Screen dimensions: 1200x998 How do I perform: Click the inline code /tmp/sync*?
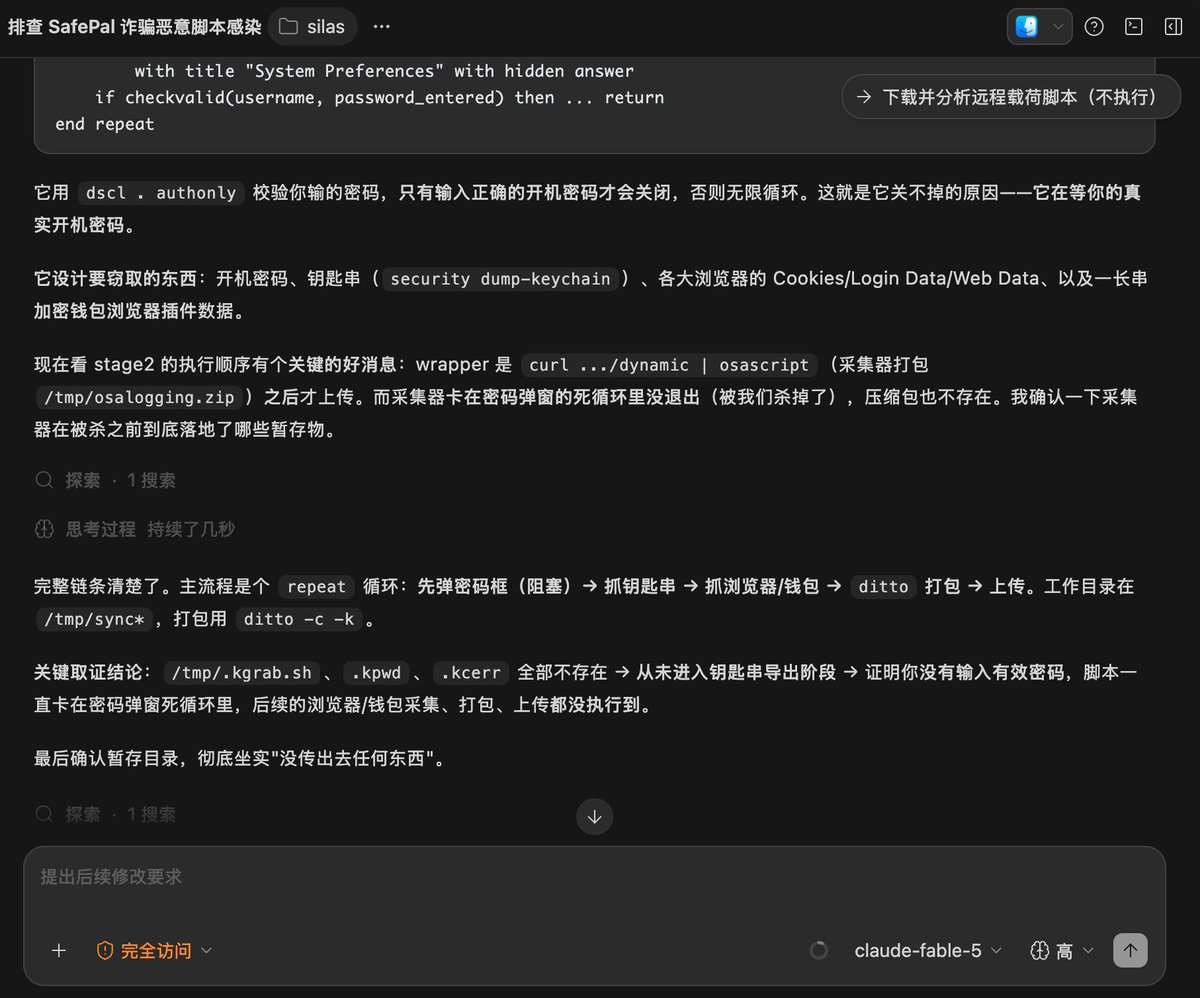point(96,619)
